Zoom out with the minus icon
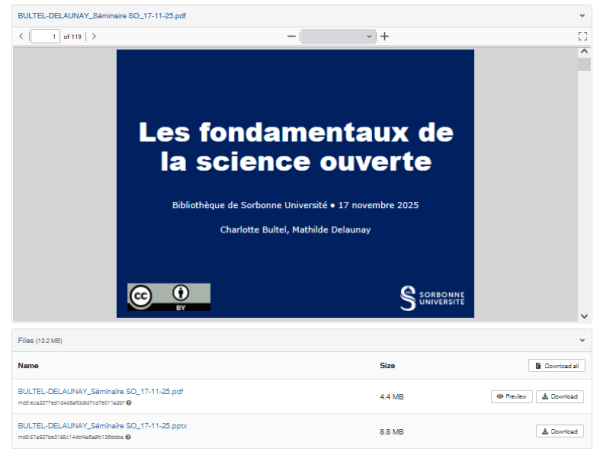The width and height of the screenshot is (600, 455). coord(292,36)
